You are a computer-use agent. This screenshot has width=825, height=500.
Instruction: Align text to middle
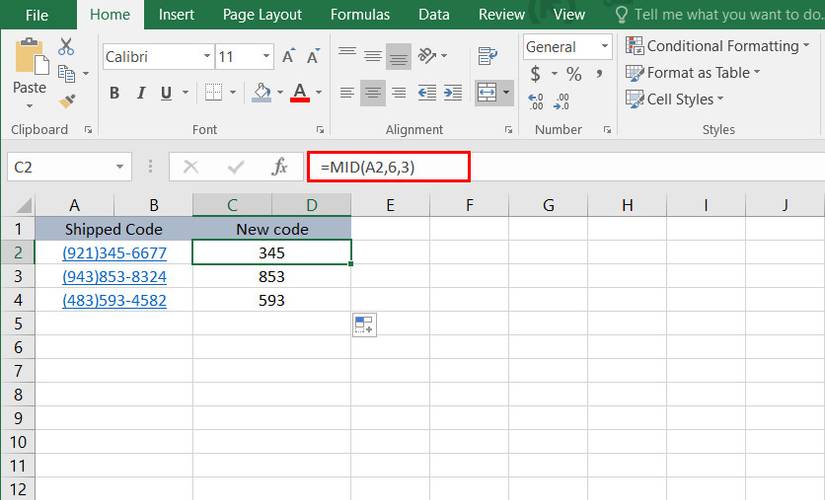(x=373, y=55)
